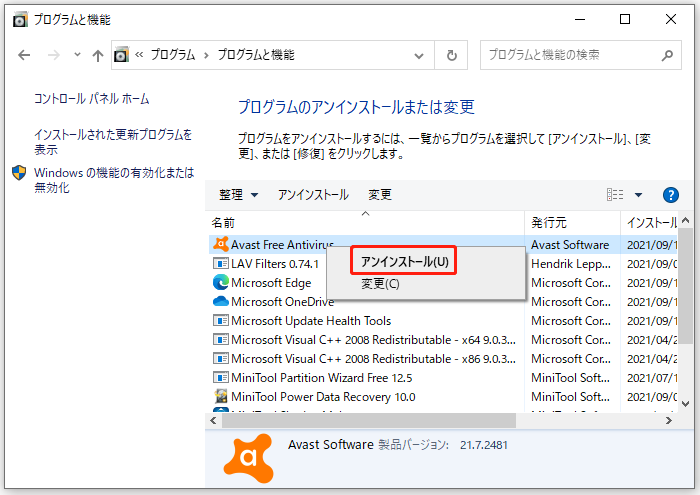Image resolution: width=700 pixels, height=495 pixels.
Task: Click the Microsoft Edge icon in list
Action: pos(221,283)
